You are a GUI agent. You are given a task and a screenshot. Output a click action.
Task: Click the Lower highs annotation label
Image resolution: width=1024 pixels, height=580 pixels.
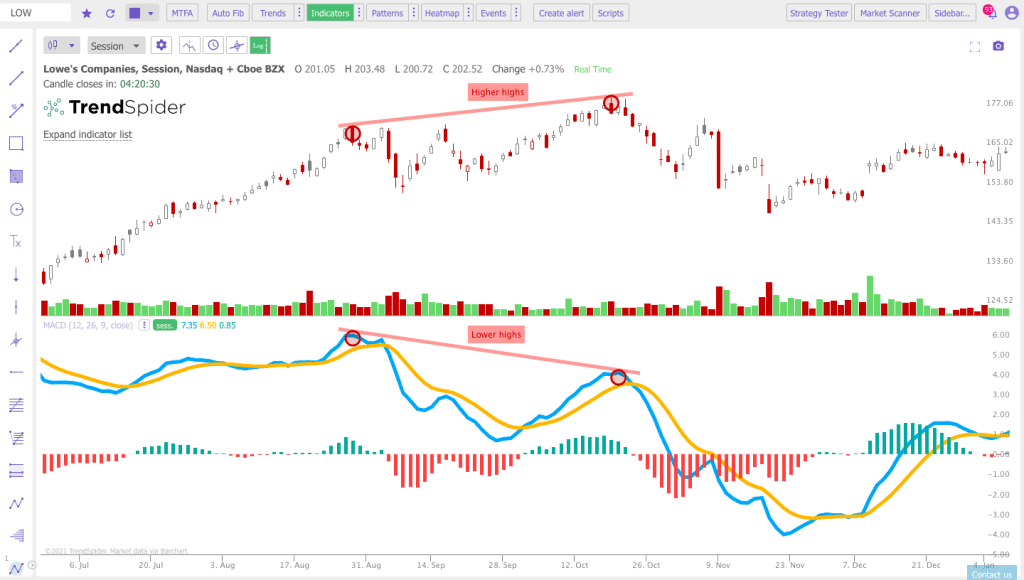point(496,334)
